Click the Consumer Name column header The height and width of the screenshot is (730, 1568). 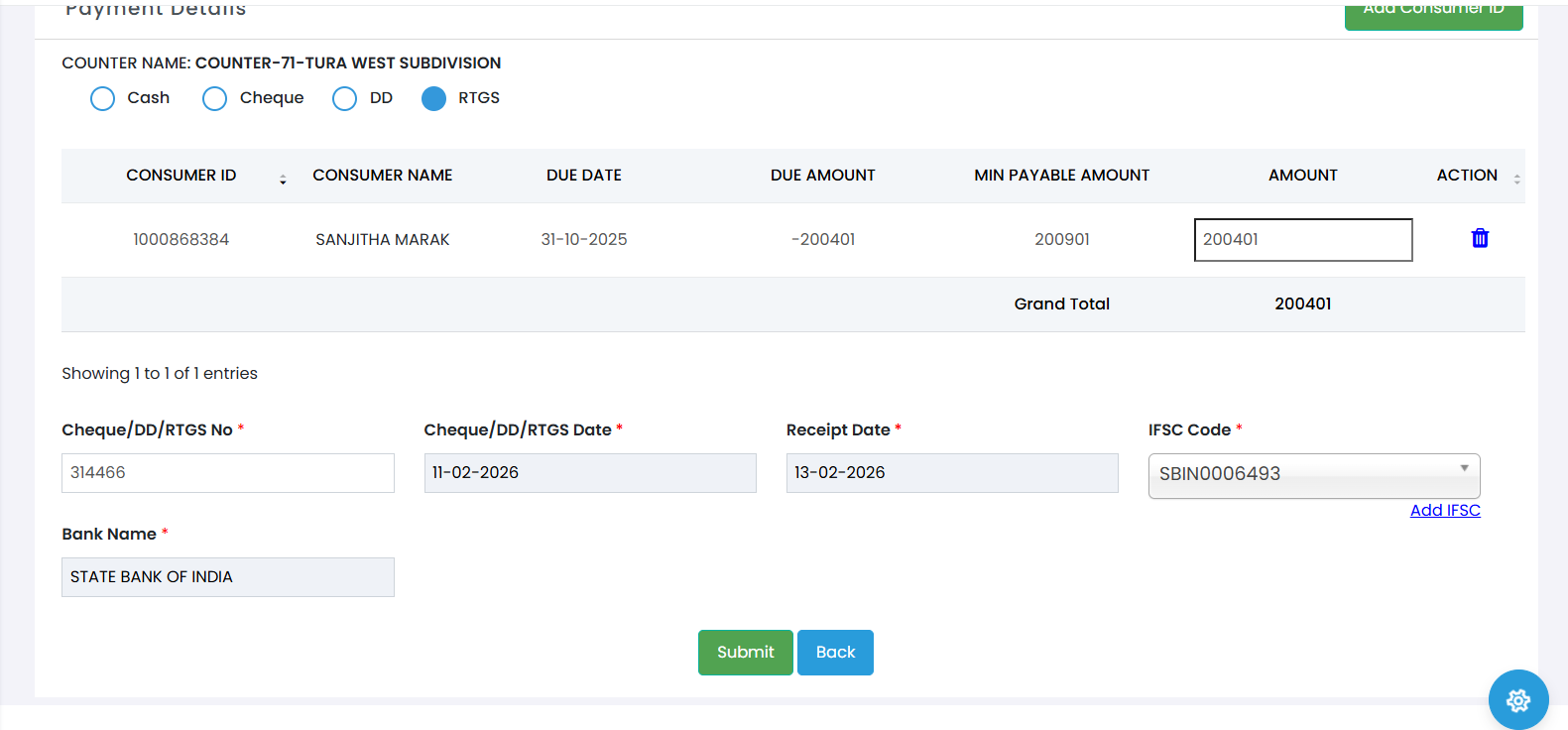pos(382,176)
